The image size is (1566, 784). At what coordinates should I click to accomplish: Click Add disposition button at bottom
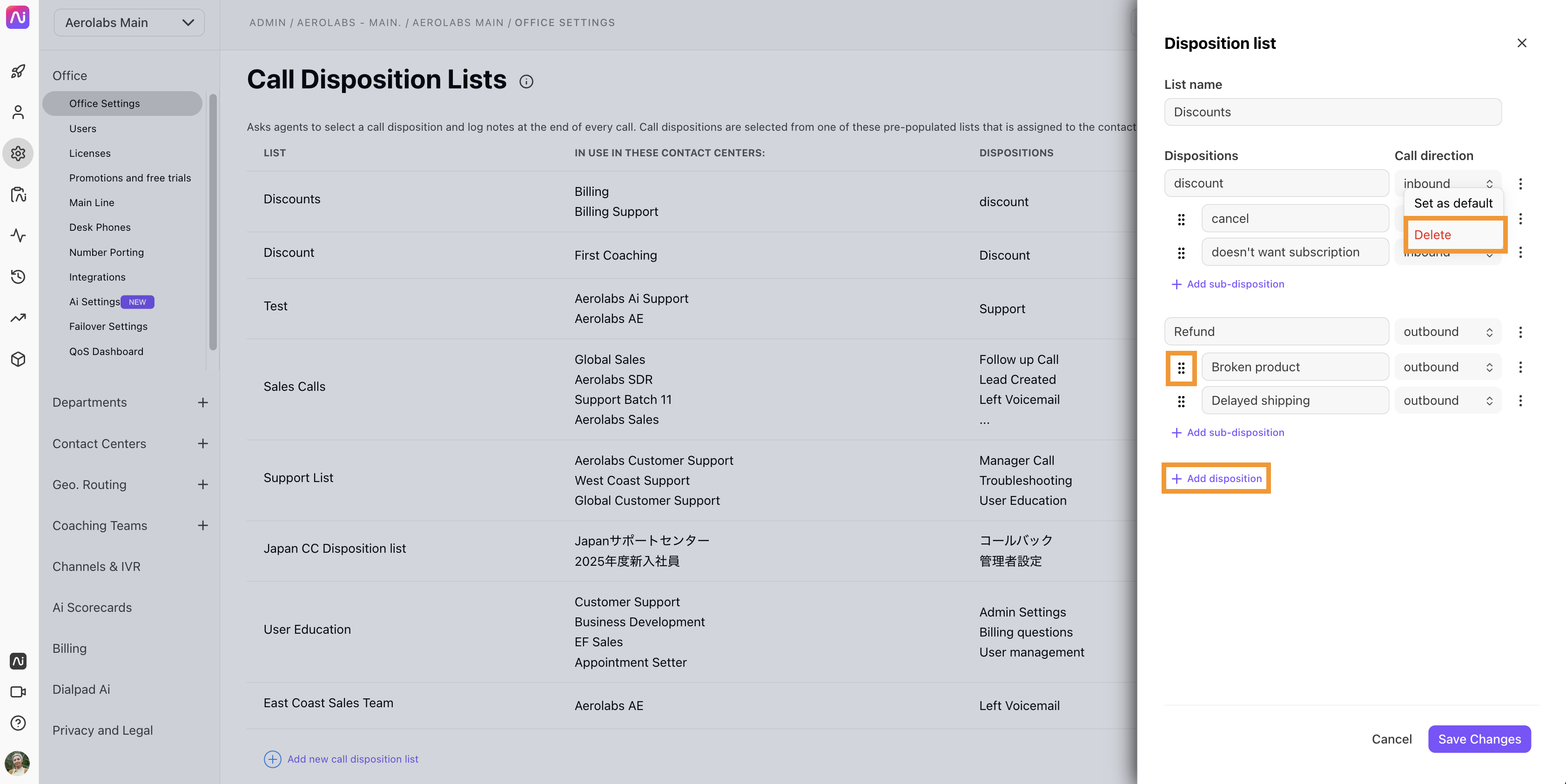point(1215,478)
